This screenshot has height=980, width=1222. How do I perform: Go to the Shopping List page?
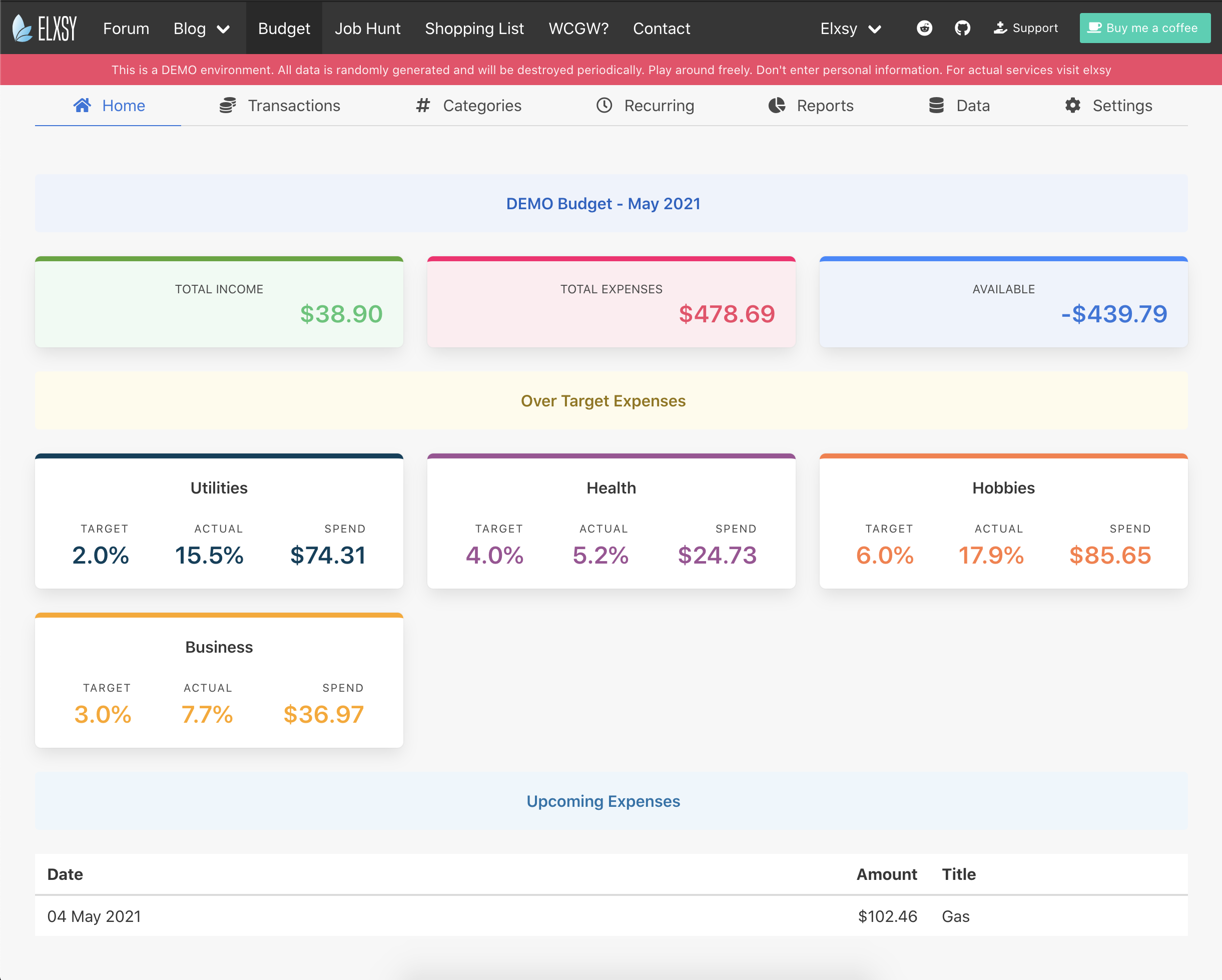(x=474, y=29)
